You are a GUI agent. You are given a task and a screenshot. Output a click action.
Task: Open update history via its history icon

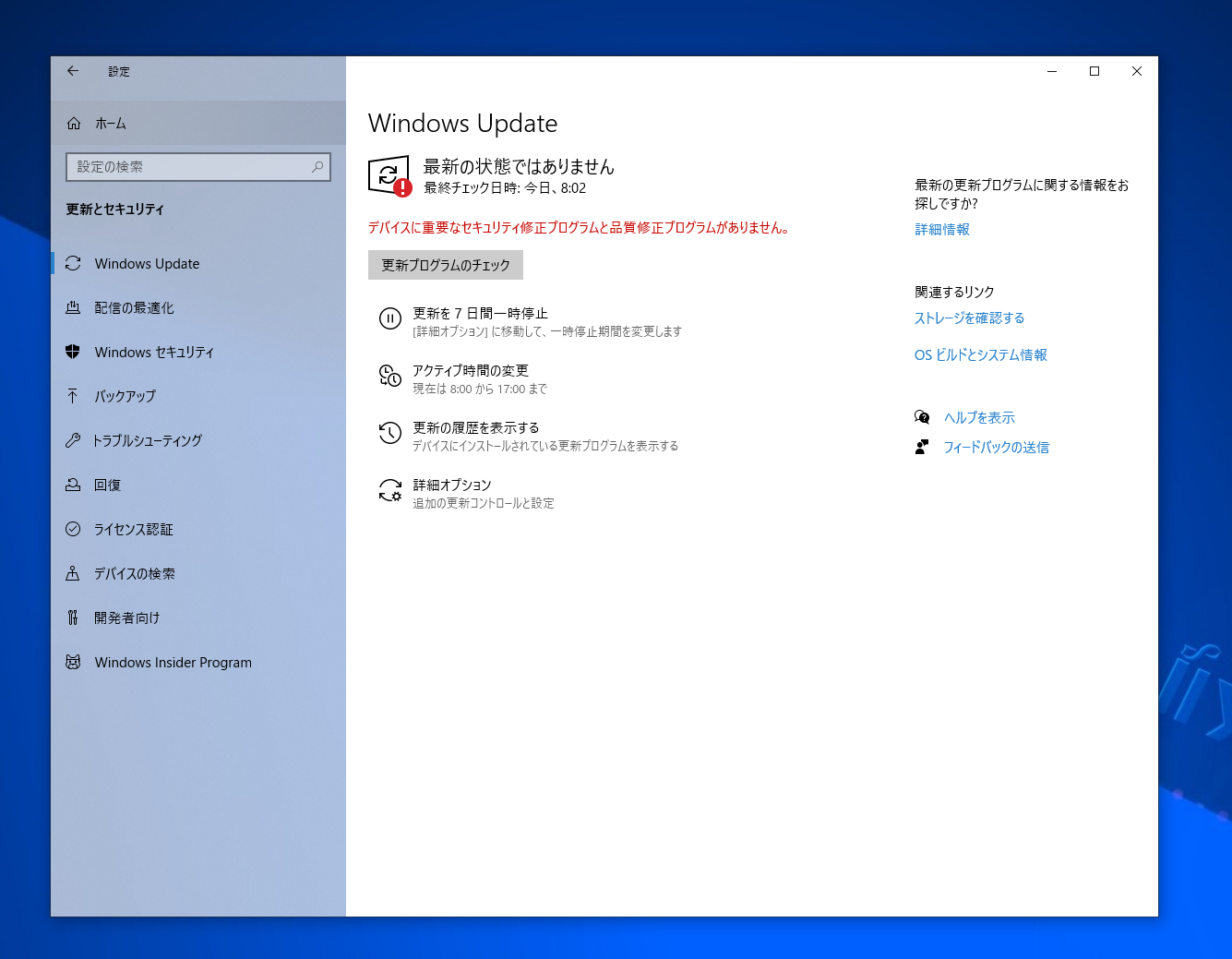[390, 434]
